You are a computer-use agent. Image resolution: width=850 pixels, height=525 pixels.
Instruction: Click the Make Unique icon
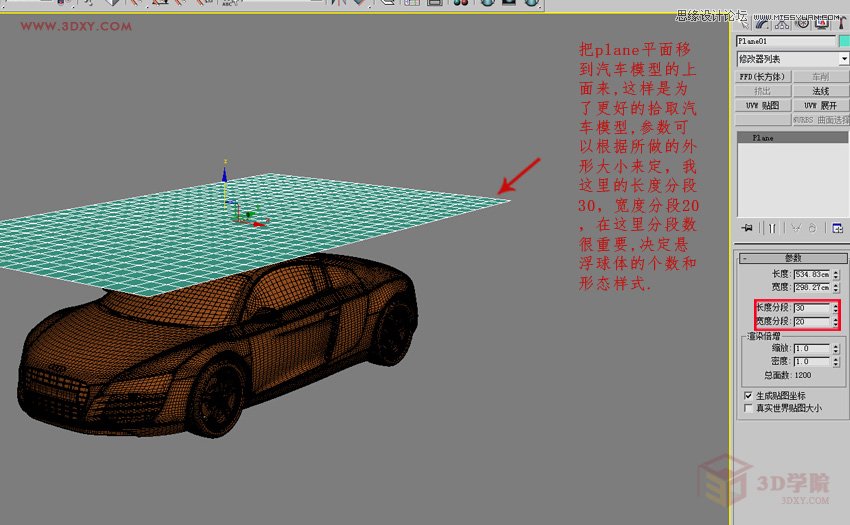795,228
